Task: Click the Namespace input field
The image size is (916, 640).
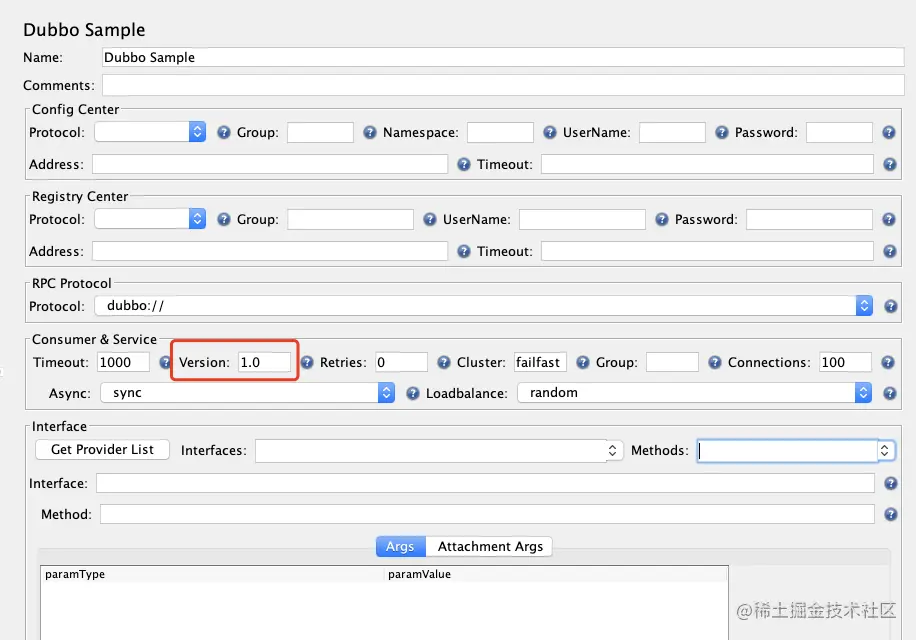Action: [500, 133]
